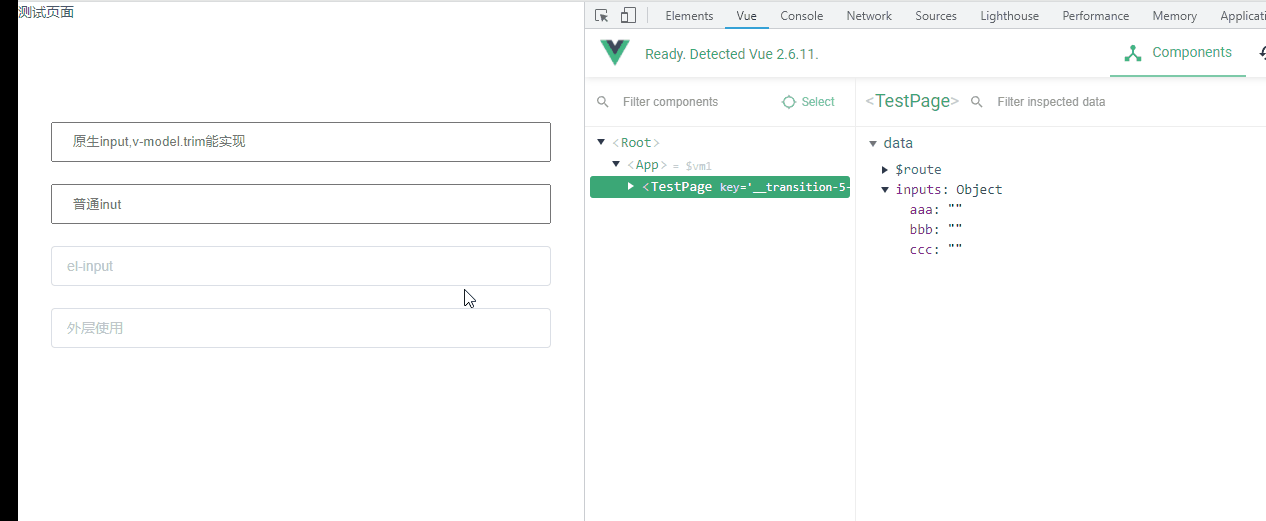Viewport: 1266px width, 521px height.
Task: Collapse the Root tree node
Action: (x=600, y=143)
